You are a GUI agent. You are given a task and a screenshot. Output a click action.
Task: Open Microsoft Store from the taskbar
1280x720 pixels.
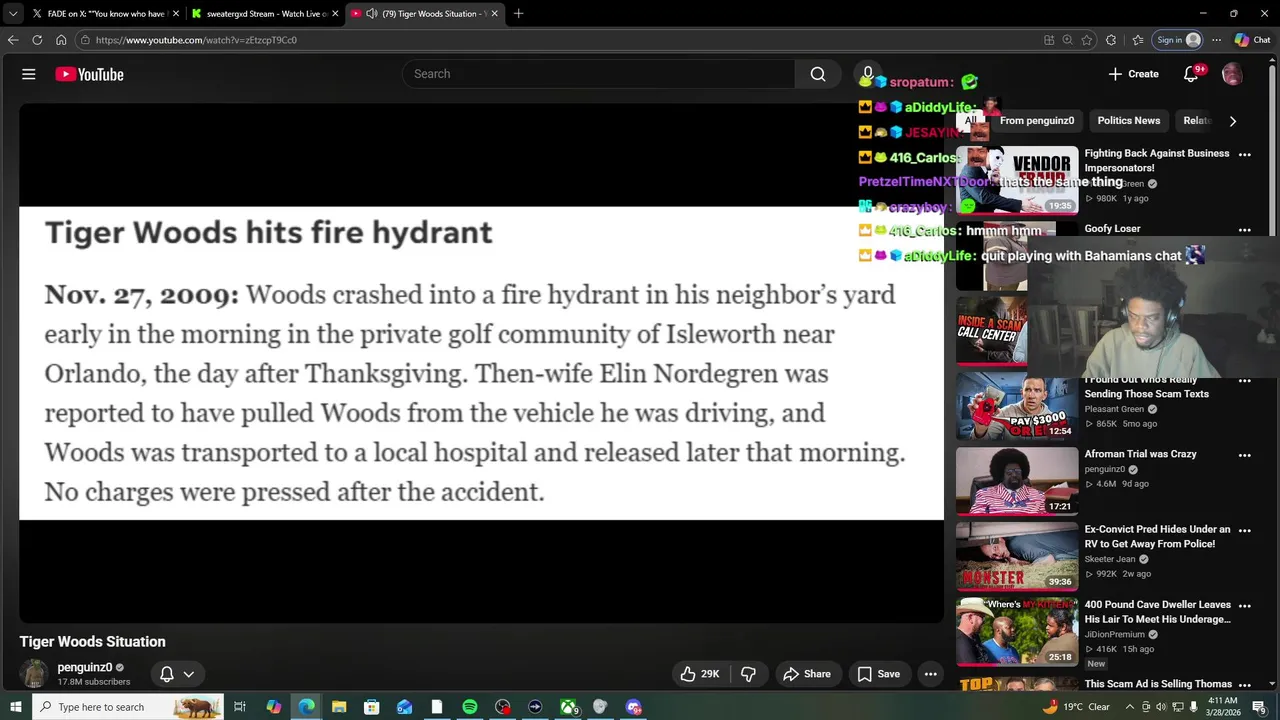tap(371, 707)
